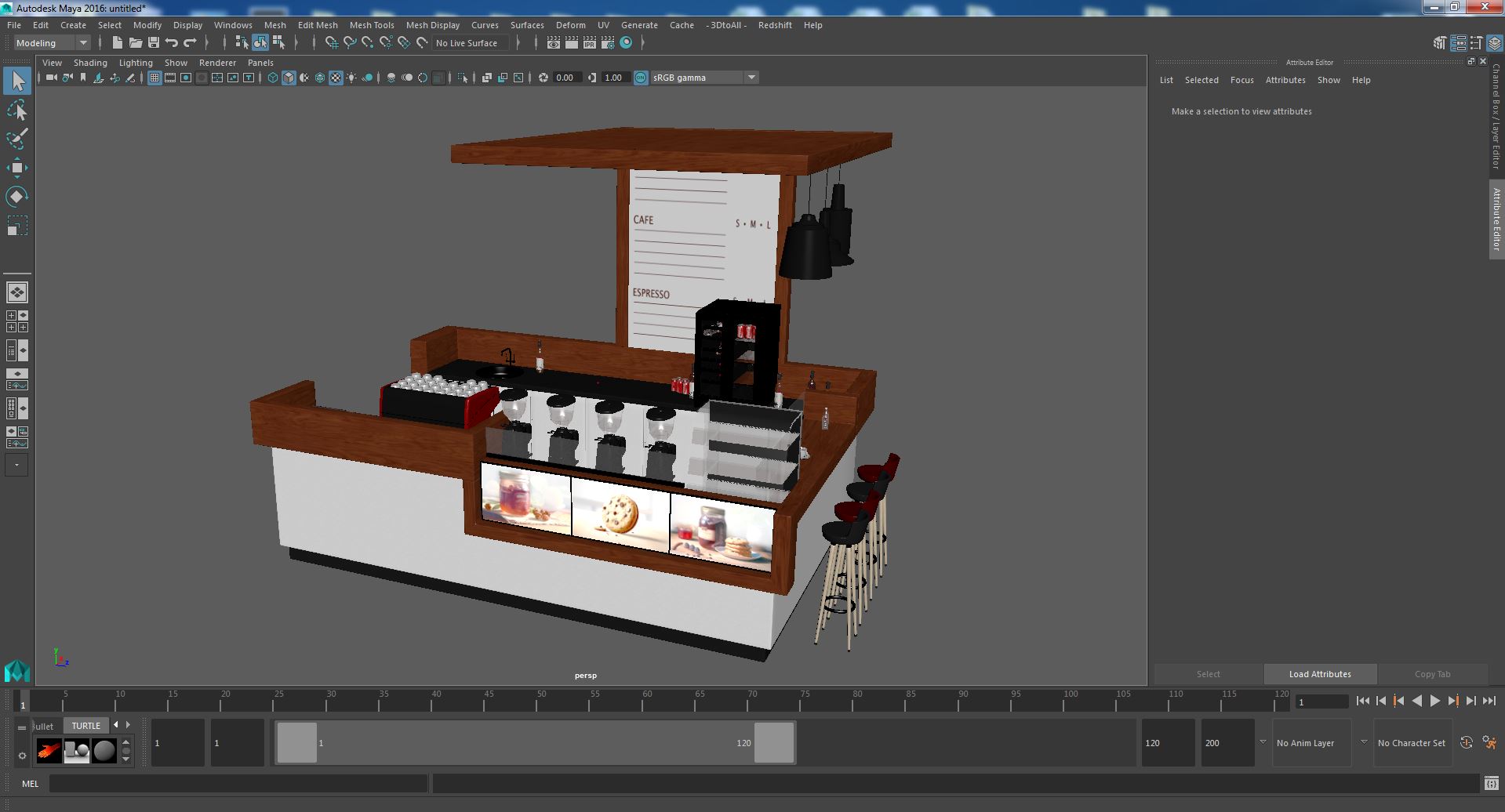Undo the last action
This screenshot has height=812, width=1505.
[x=172, y=42]
